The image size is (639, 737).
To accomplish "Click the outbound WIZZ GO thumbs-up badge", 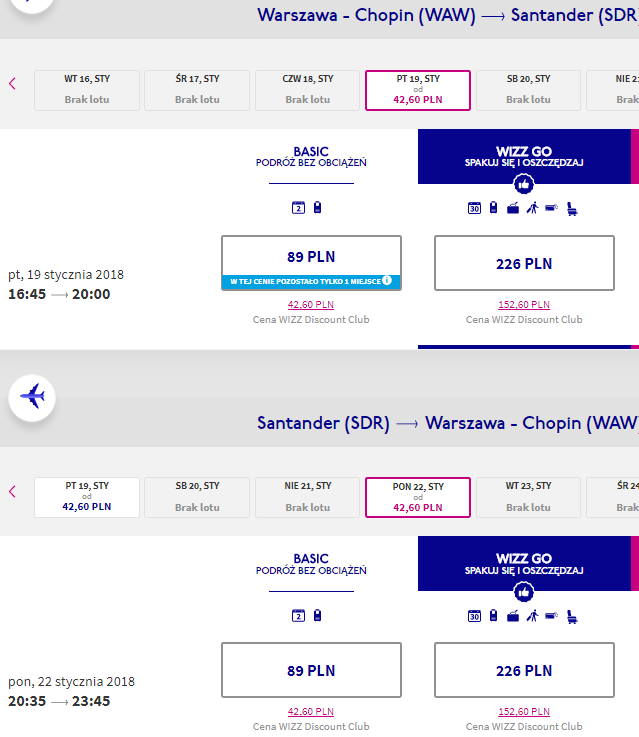I will (523, 184).
